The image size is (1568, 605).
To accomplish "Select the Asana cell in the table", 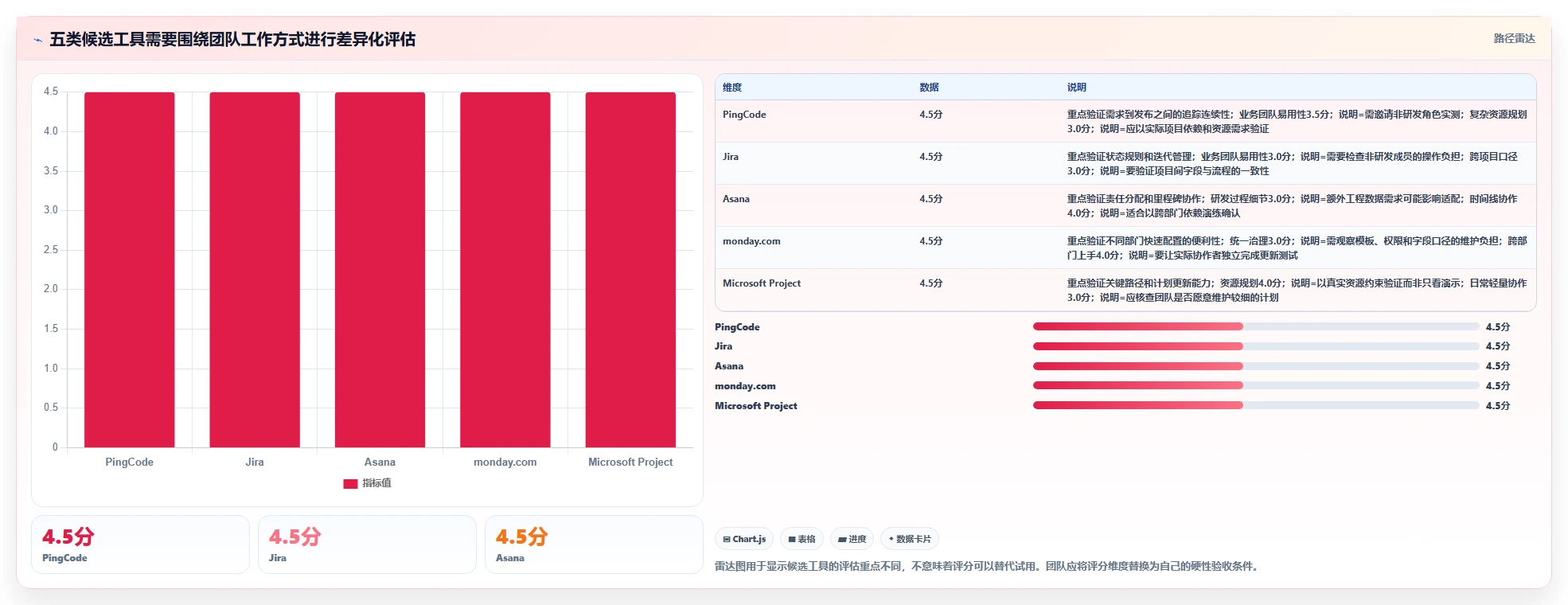I will point(736,199).
